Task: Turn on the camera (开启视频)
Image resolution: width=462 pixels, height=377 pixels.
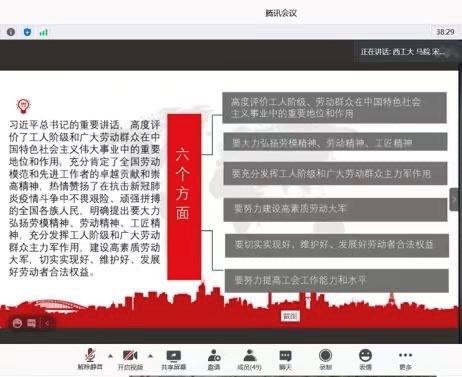Action: pyautogui.click(x=130, y=359)
